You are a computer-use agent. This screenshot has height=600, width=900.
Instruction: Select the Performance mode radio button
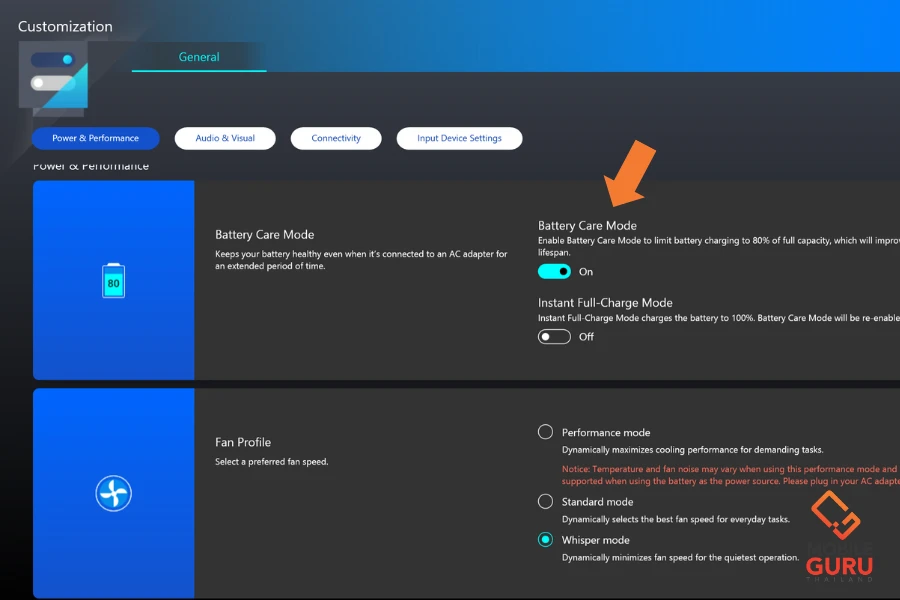point(545,432)
